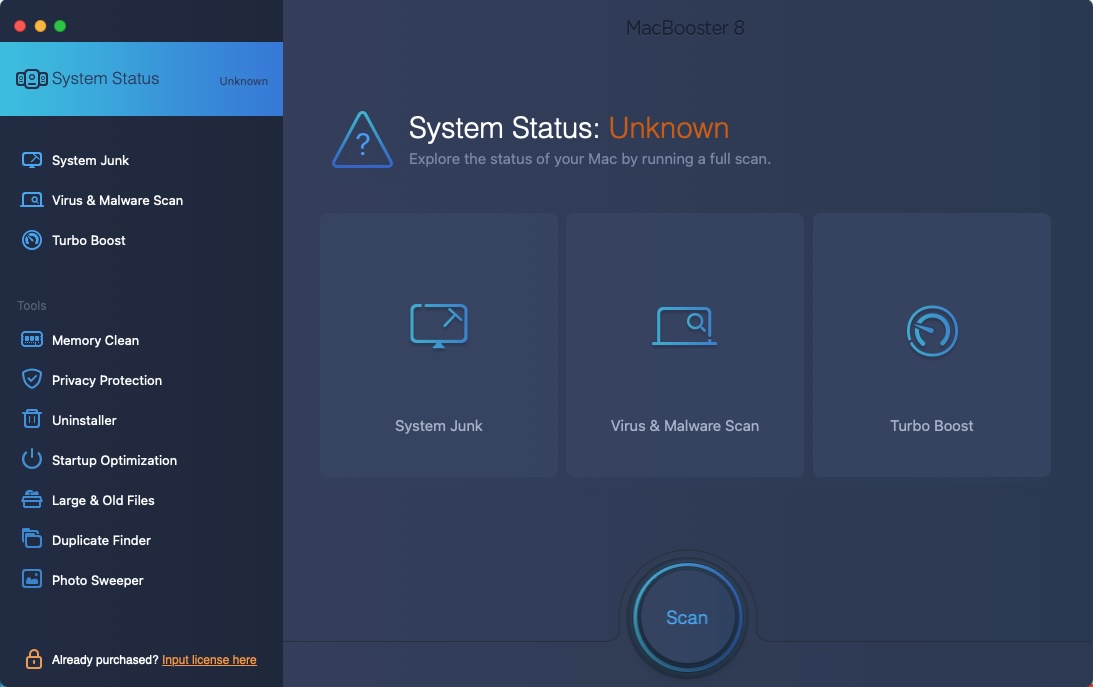This screenshot has height=687, width=1093.
Task: Click the Privacy Protection shield icon
Action: (31, 380)
